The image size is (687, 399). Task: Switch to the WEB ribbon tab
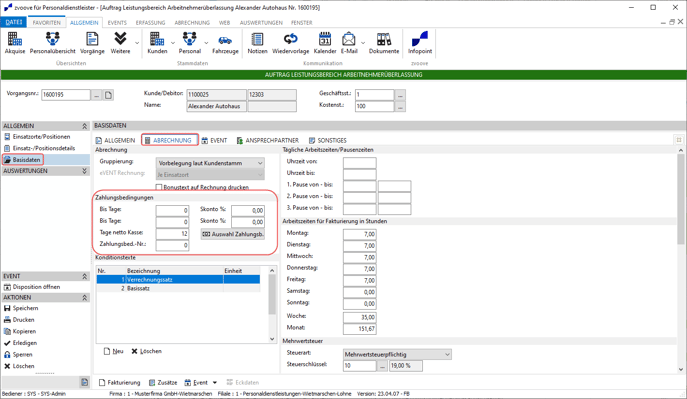[224, 23]
